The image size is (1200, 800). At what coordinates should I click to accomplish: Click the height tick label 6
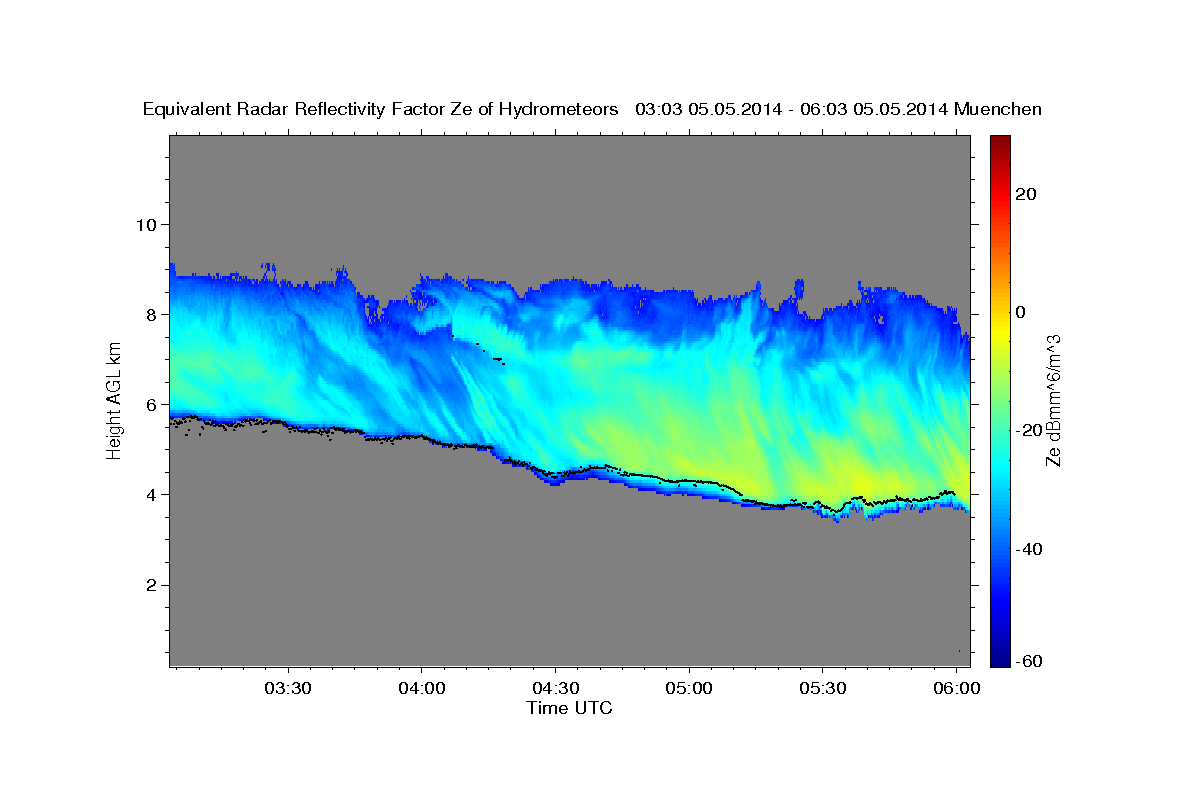point(149,404)
